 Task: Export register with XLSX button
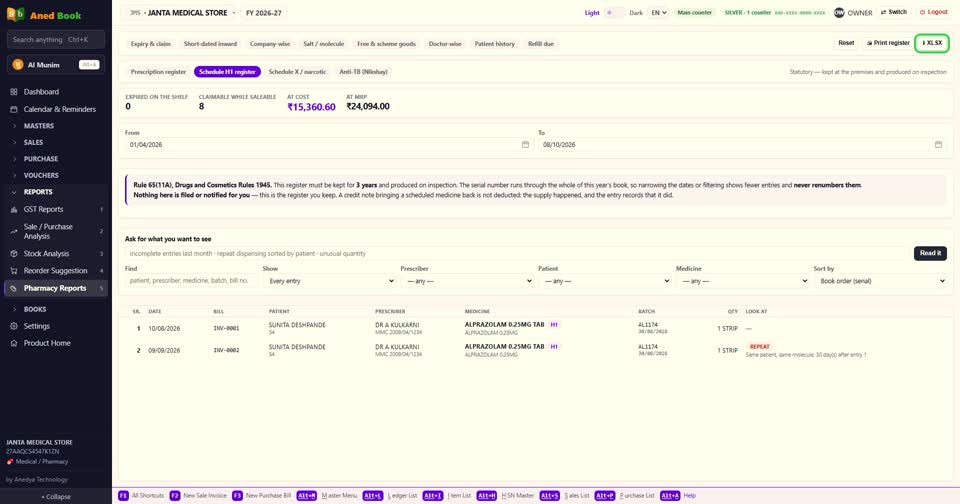(x=932, y=43)
